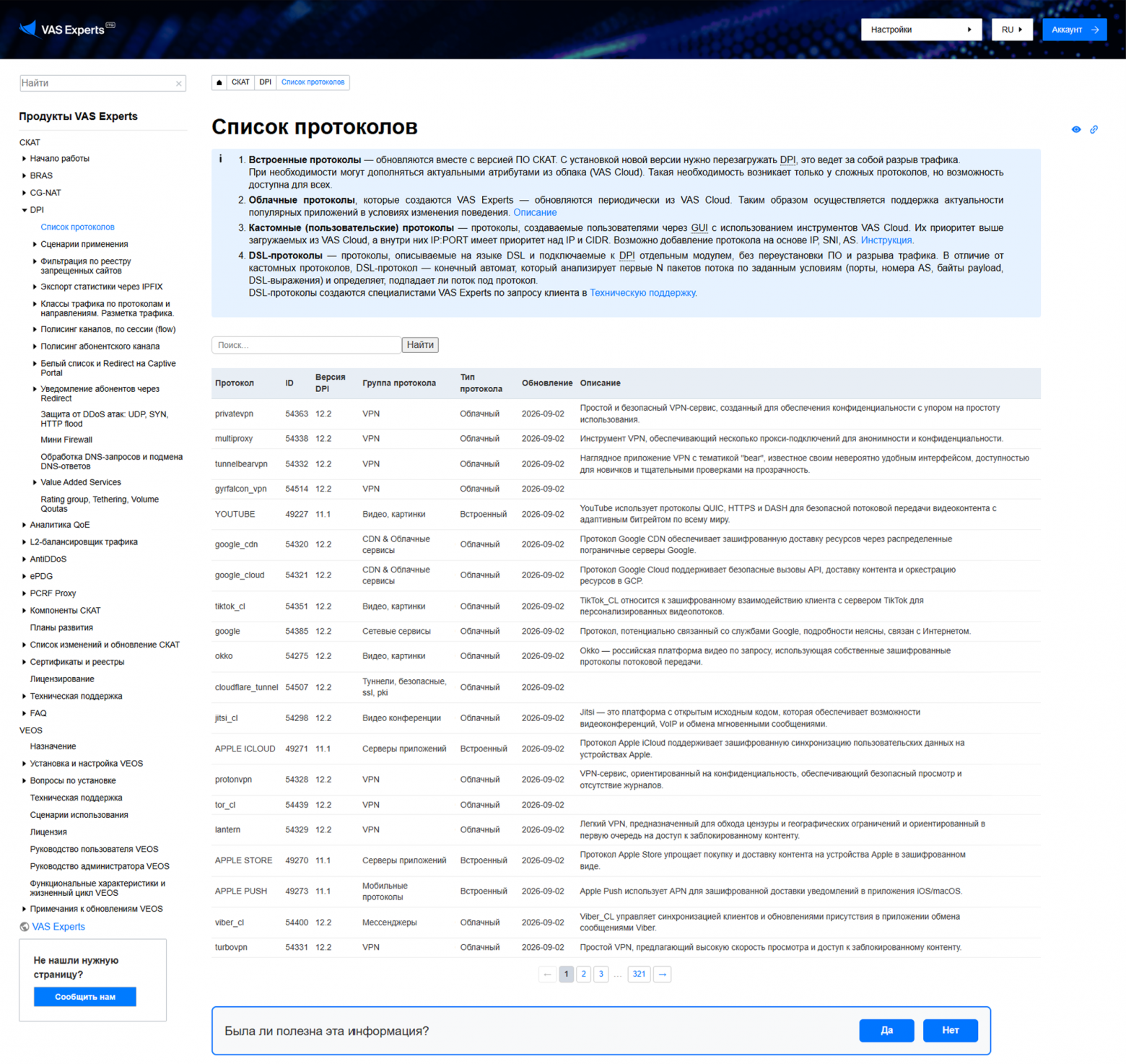
Task: Expand Аналитика QoE section
Action: tap(25, 525)
